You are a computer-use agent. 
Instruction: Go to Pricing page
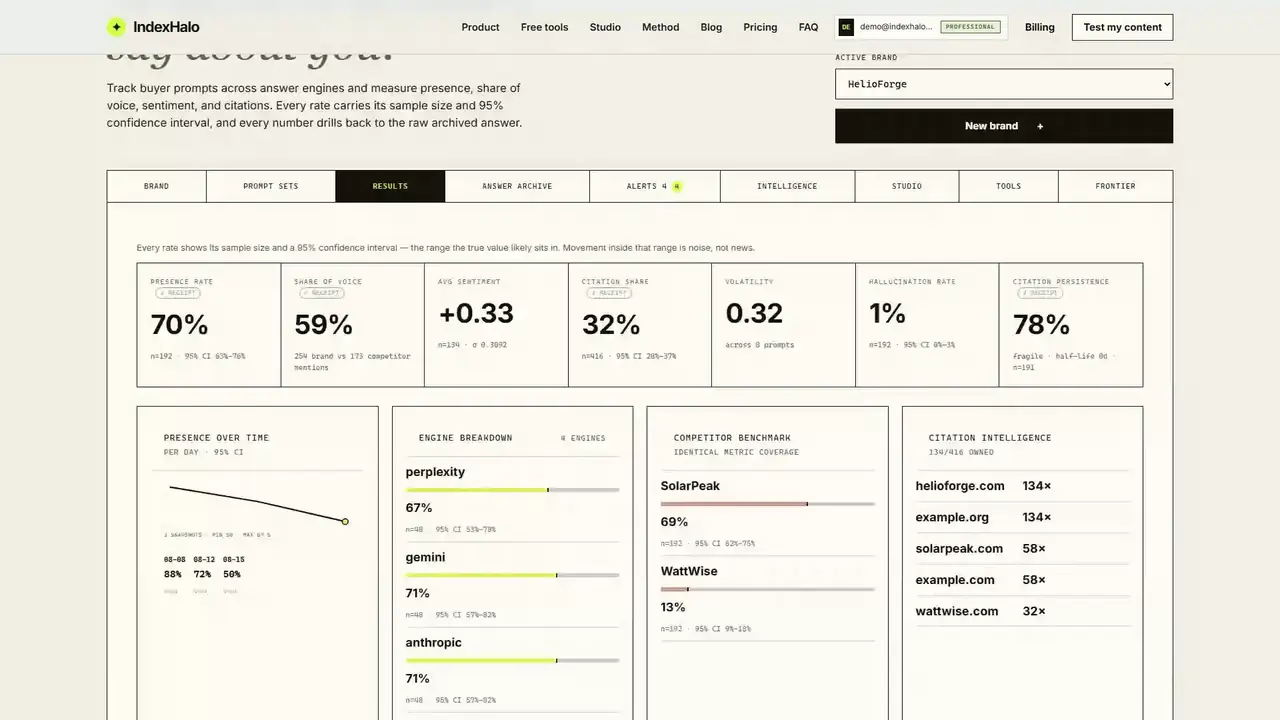click(x=760, y=27)
